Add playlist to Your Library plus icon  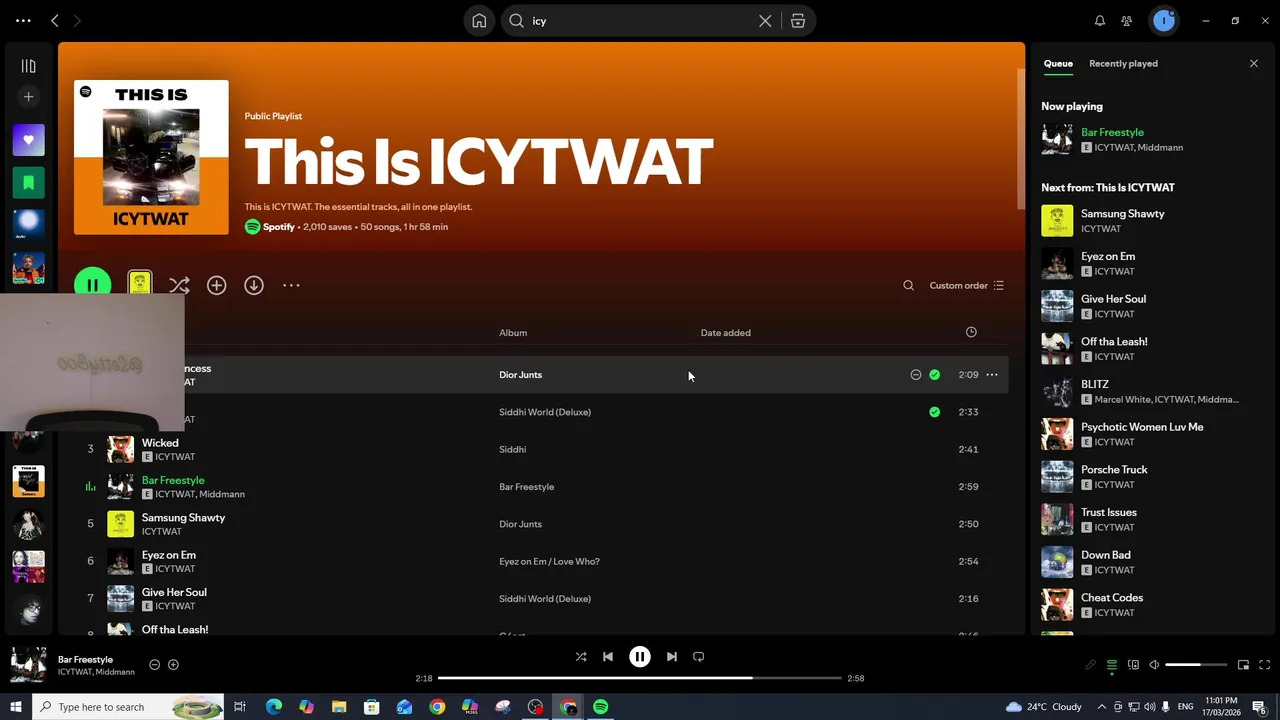(x=216, y=286)
